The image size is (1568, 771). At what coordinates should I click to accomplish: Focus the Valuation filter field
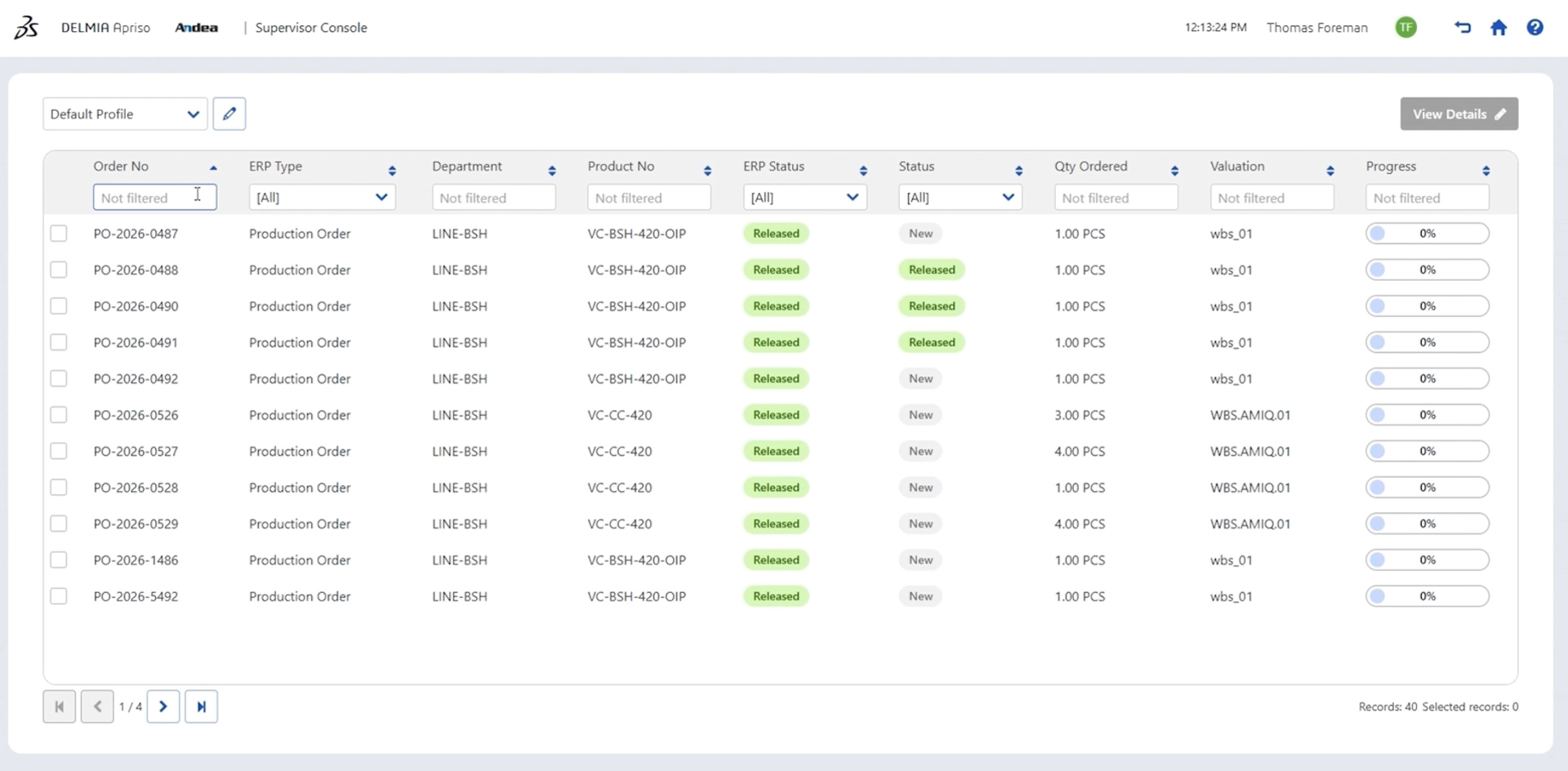(1272, 197)
